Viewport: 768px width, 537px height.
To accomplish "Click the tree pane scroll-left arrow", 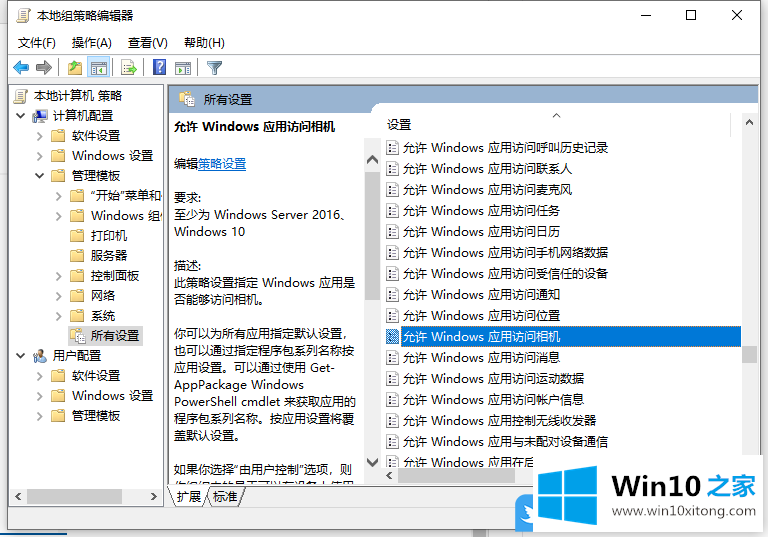I will click(18, 496).
